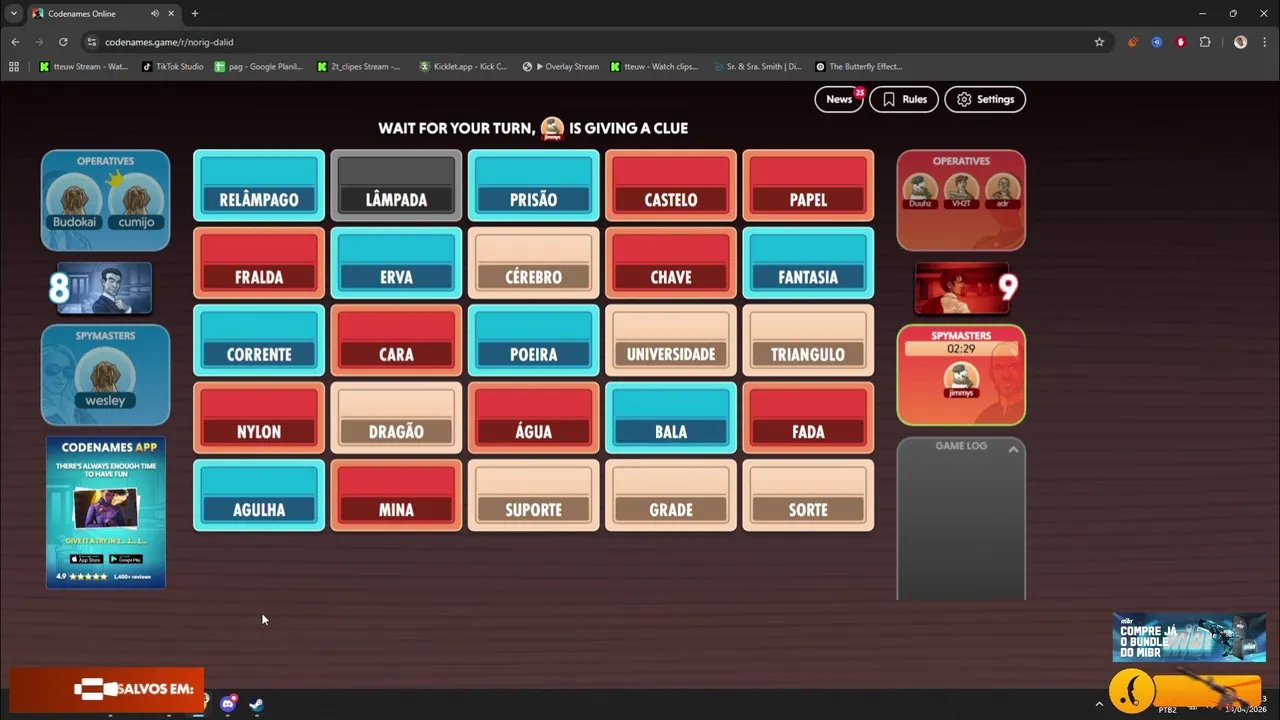The height and width of the screenshot is (720, 1280).
Task: Open the App Store badge in ad
Action: (86, 559)
